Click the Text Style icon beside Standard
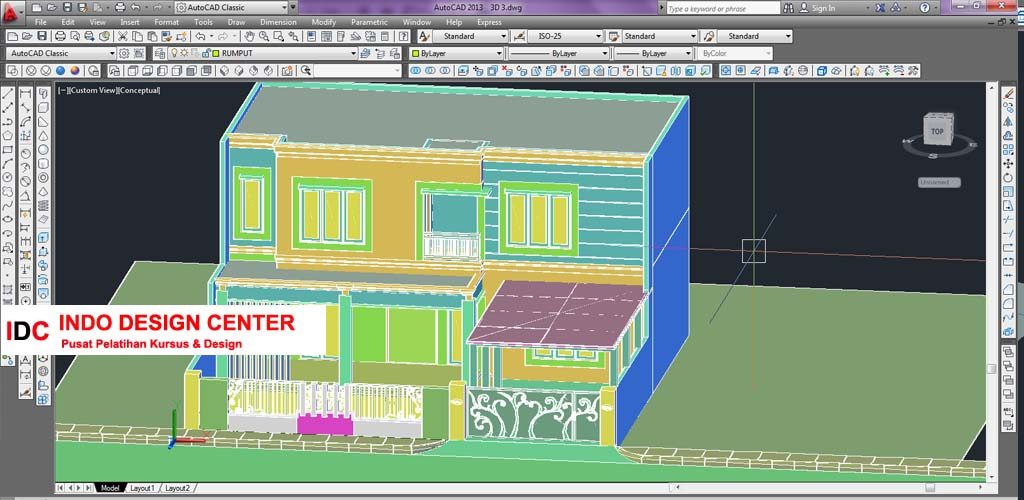Viewport: 1024px width, 500px height. 424,37
